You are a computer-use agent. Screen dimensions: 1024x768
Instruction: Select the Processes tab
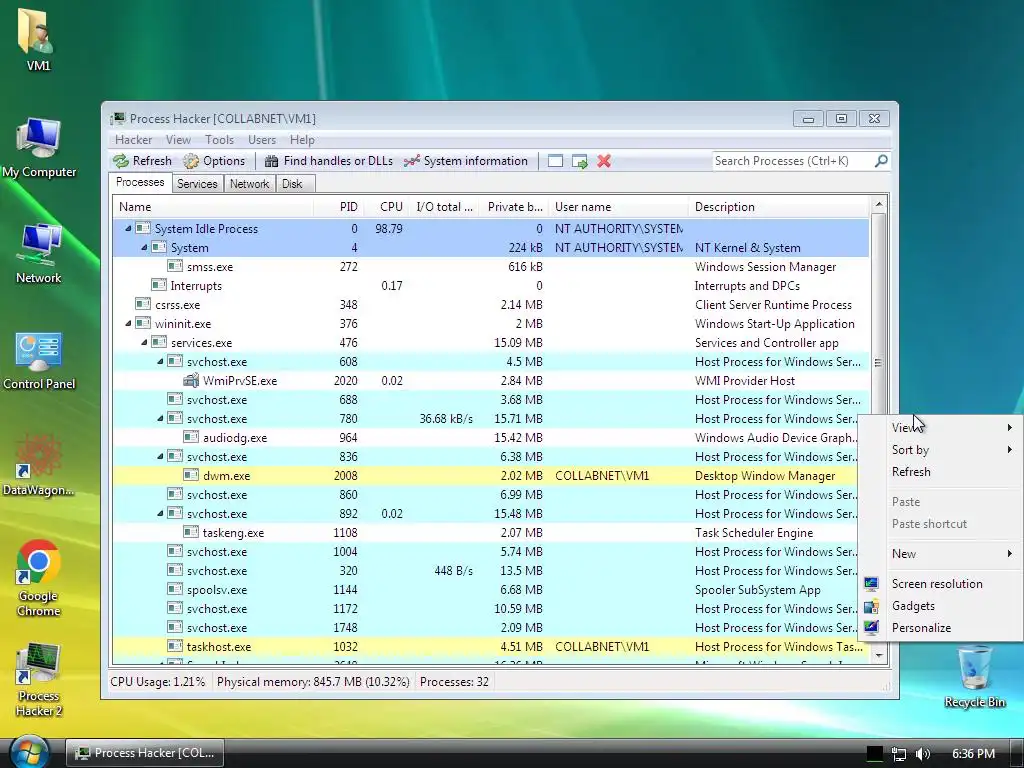[140, 182]
